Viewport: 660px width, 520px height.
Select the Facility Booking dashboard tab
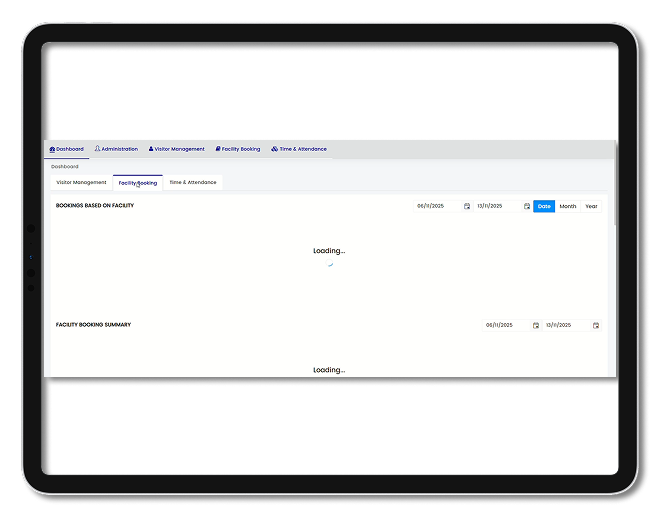tap(138, 183)
